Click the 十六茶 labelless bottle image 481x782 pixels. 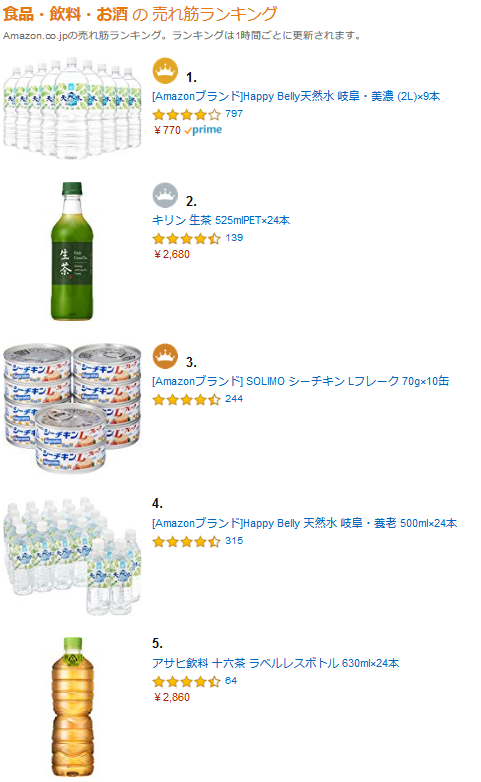(x=73, y=707)
